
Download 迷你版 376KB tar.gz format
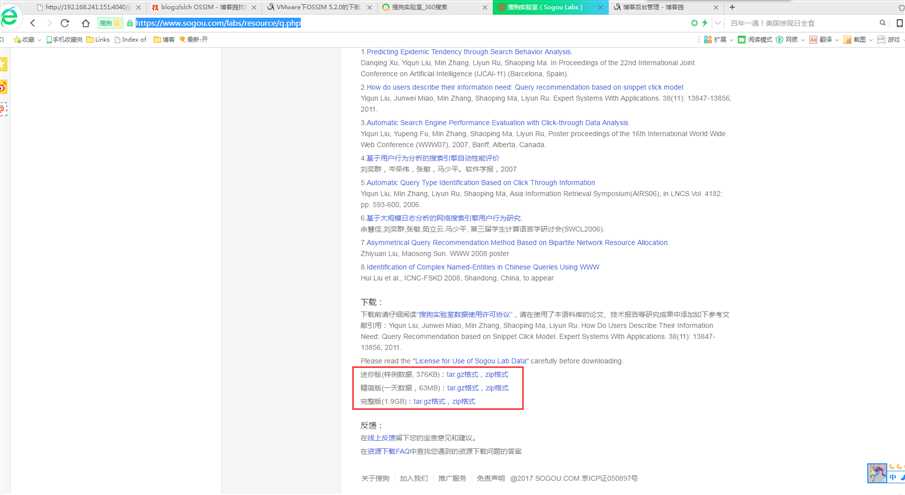point(462,375)
